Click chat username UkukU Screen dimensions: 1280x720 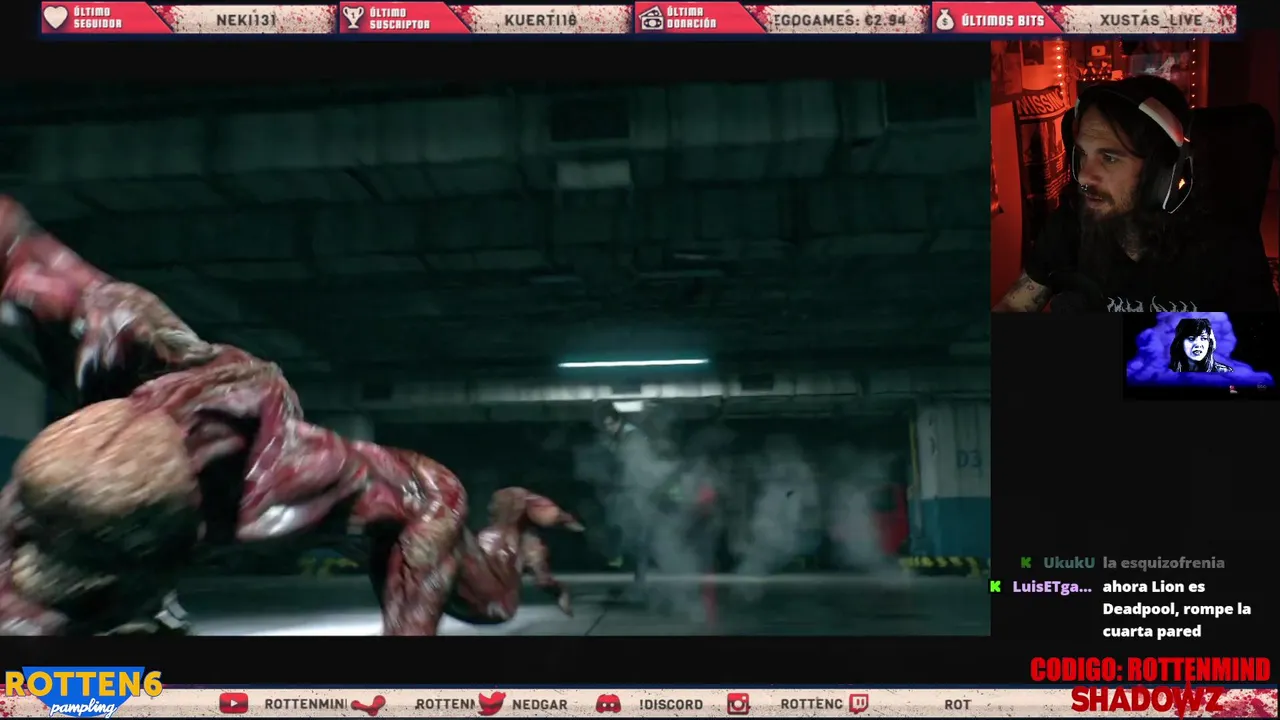coord(1069,563)
